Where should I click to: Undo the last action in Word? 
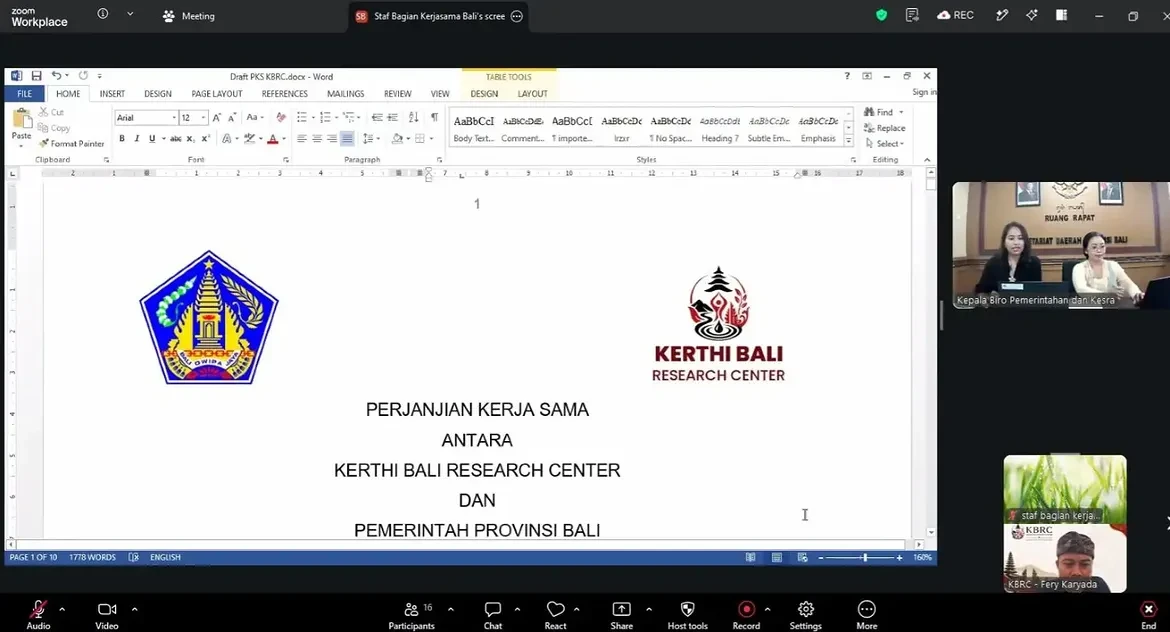click(56, 76)
